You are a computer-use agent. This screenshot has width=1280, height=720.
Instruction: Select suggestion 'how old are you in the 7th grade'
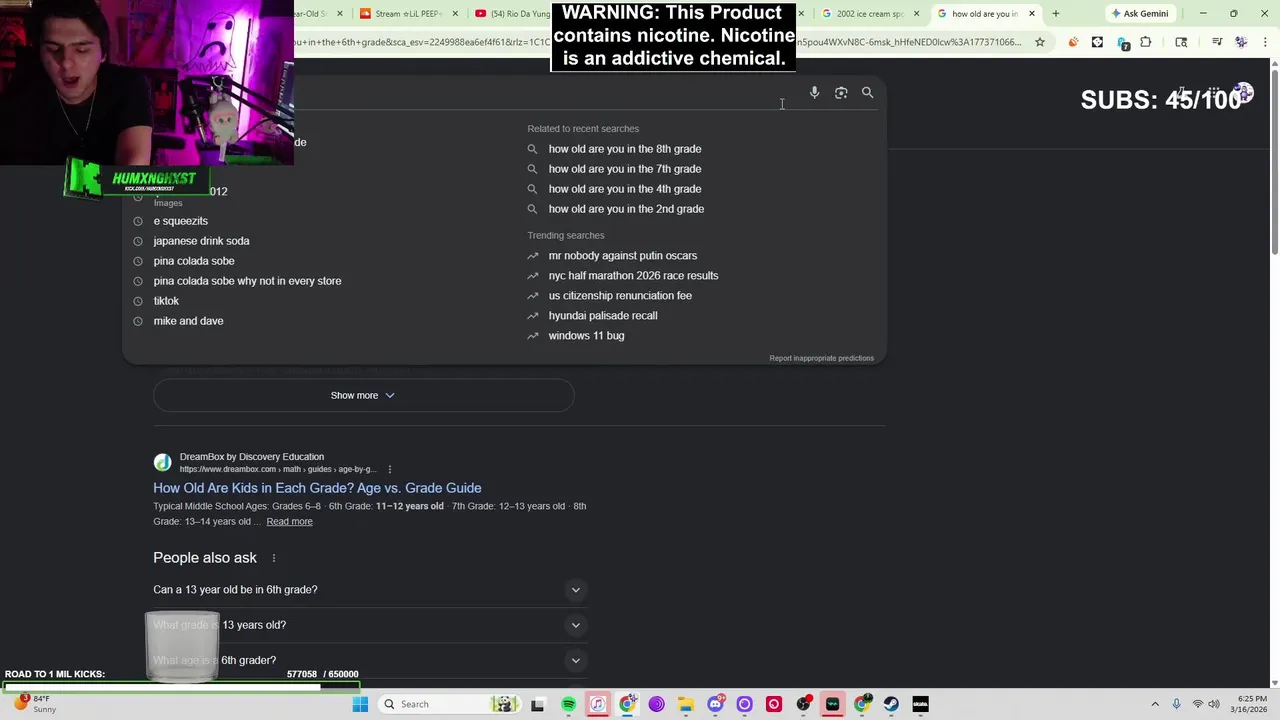pos(624,169)
